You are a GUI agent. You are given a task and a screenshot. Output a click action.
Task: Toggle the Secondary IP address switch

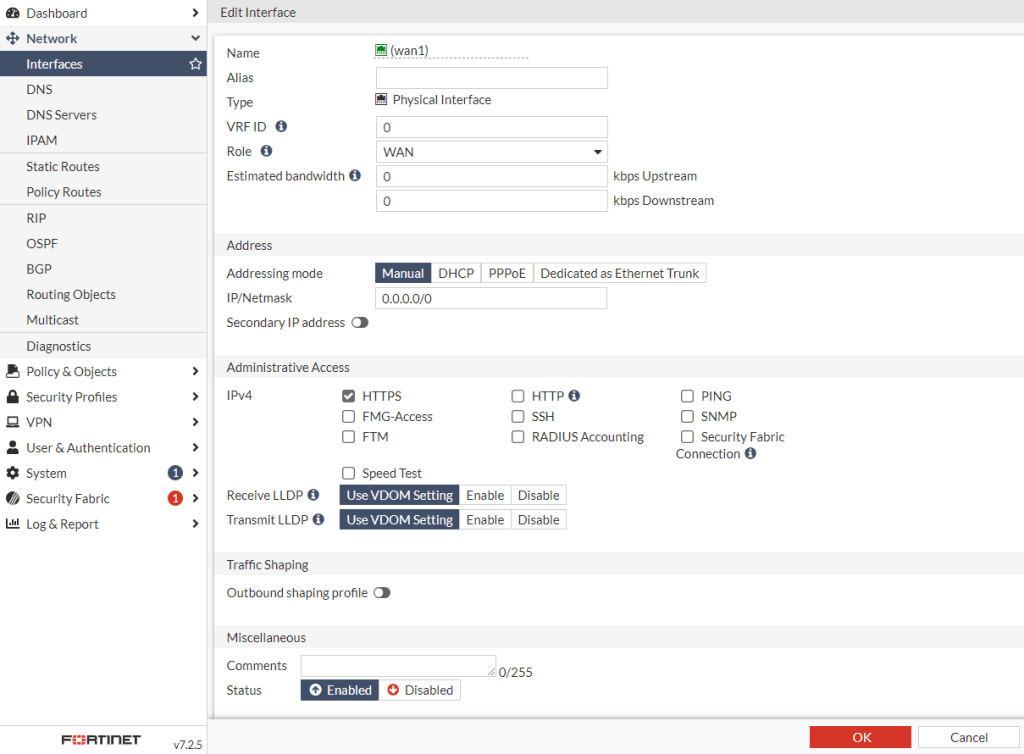[x=360, y=323]
